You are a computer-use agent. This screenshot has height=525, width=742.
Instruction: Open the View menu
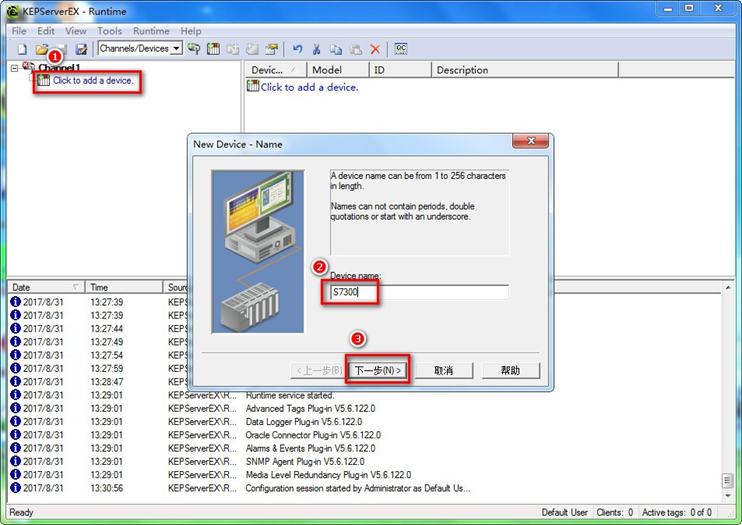point(76,31)
